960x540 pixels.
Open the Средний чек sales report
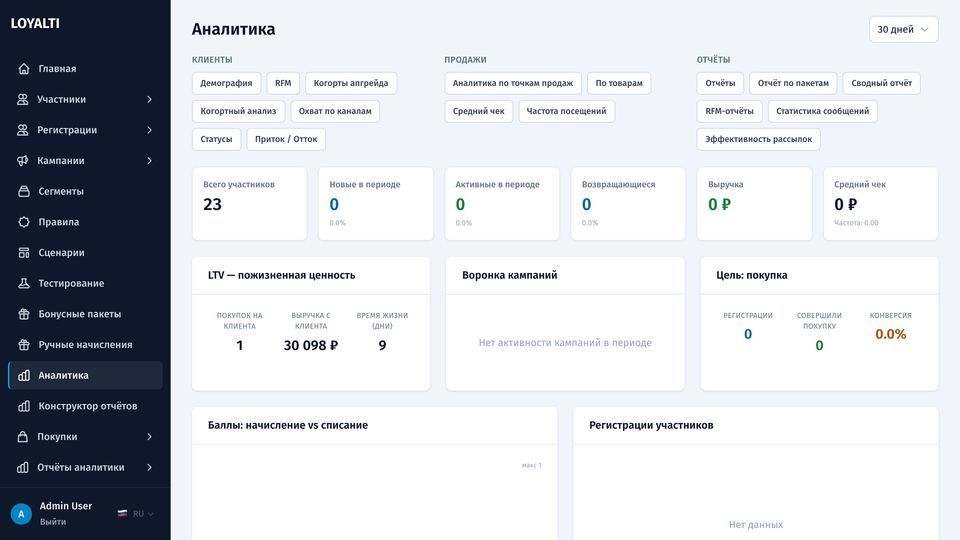[479, 111]
